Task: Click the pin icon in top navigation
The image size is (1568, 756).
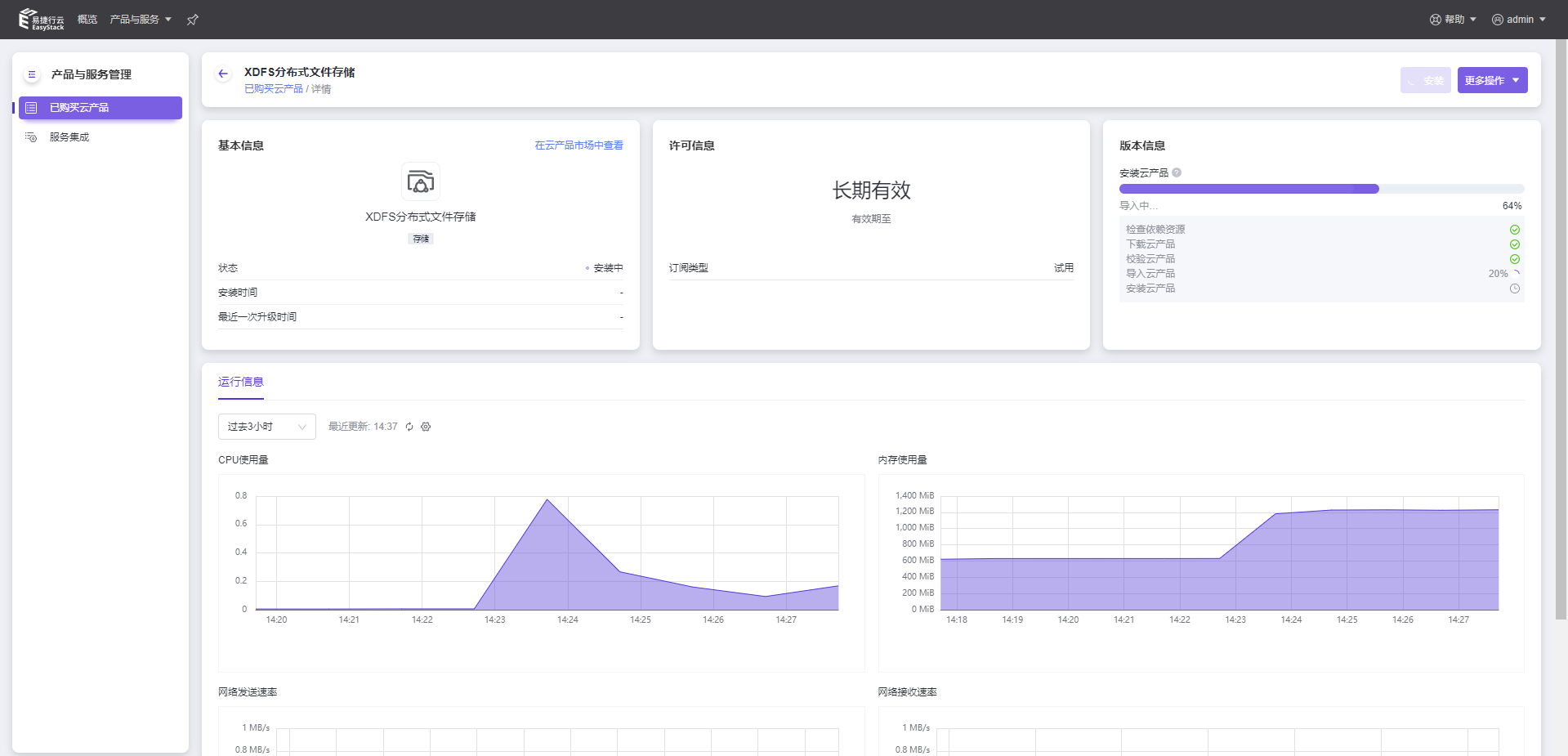Action: (x=193, y=20)
